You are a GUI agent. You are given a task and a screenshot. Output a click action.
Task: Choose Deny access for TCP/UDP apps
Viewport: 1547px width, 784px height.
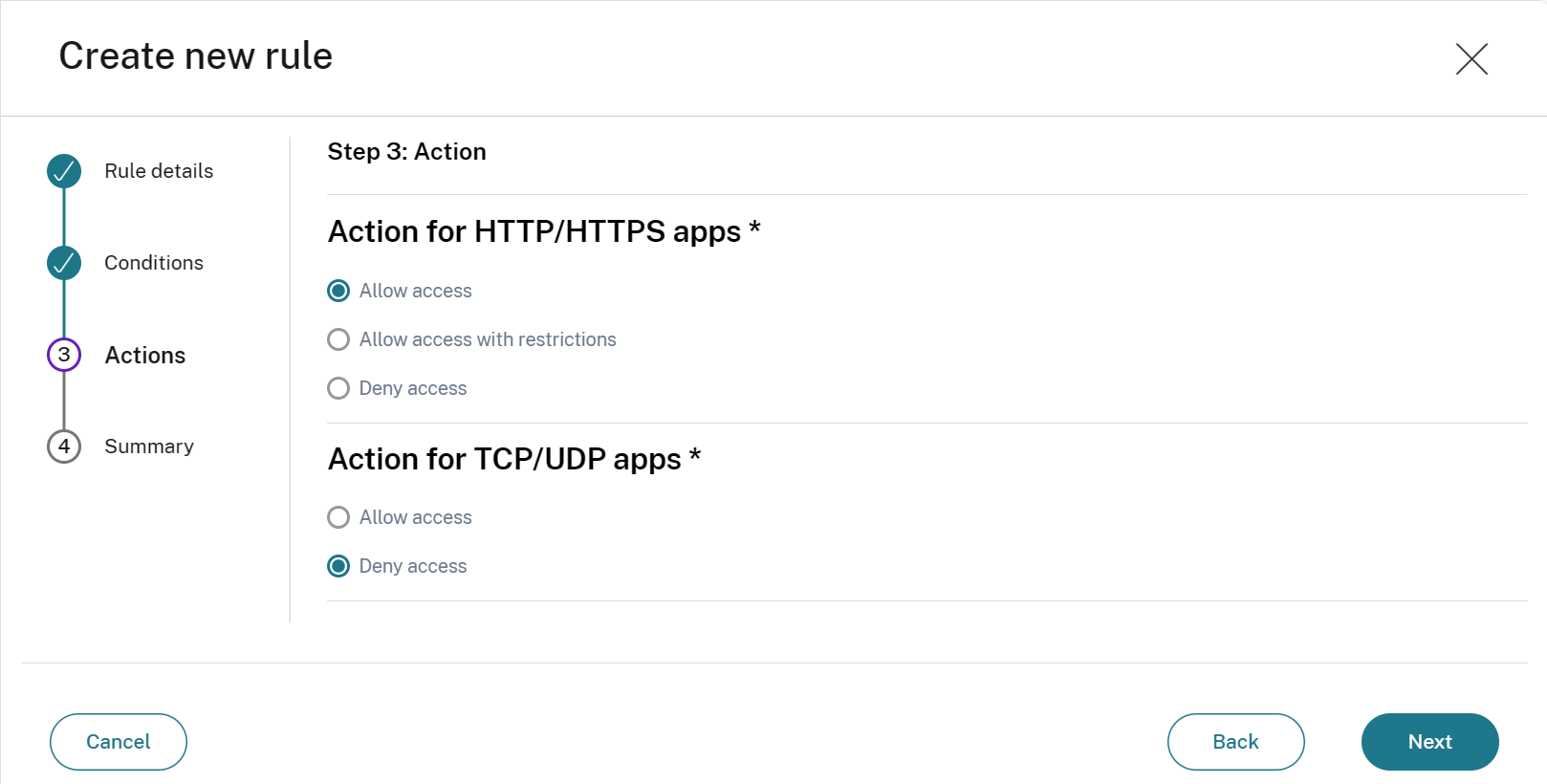pos(338,566)
